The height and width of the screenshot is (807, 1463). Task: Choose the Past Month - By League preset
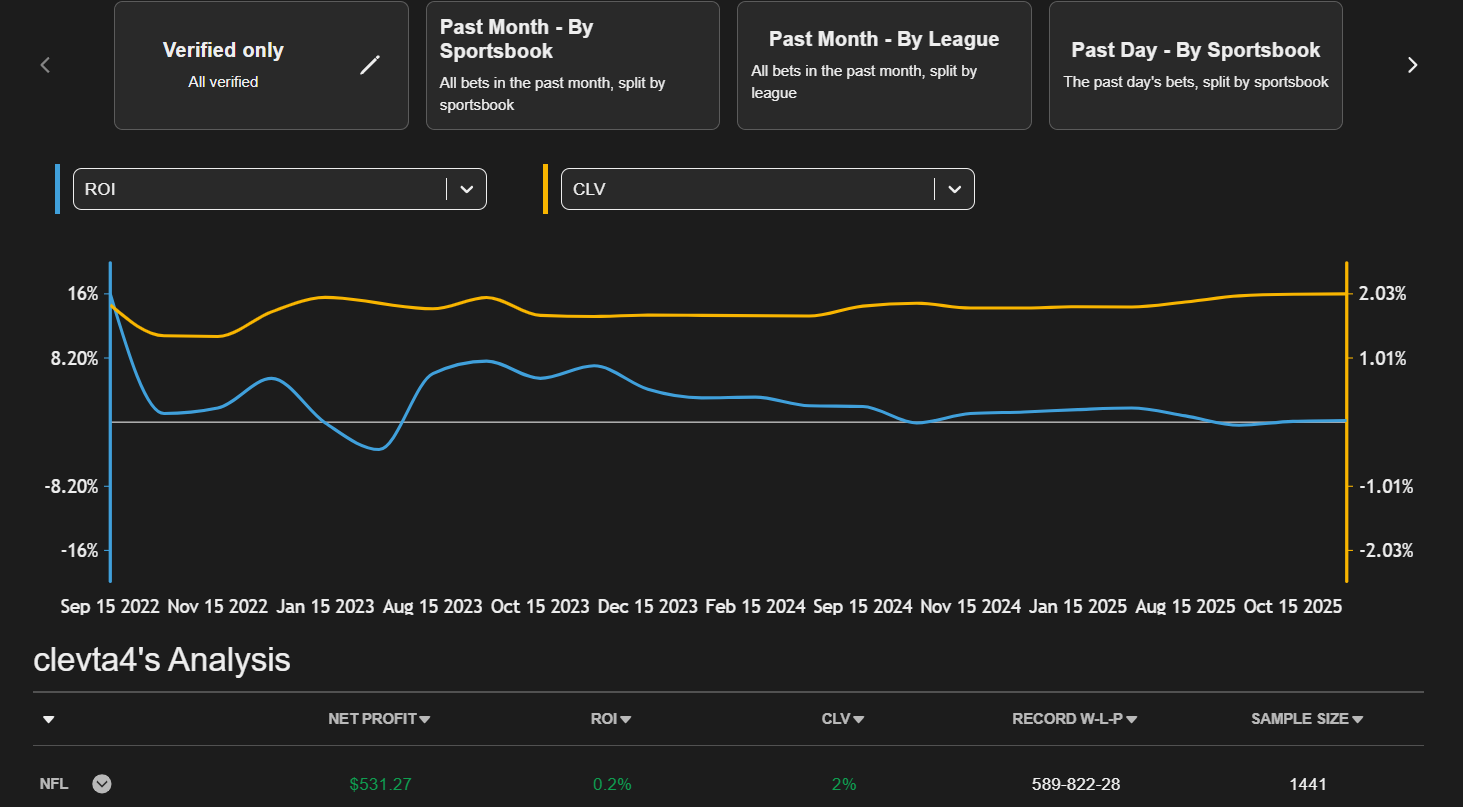(x=883, y=65)
